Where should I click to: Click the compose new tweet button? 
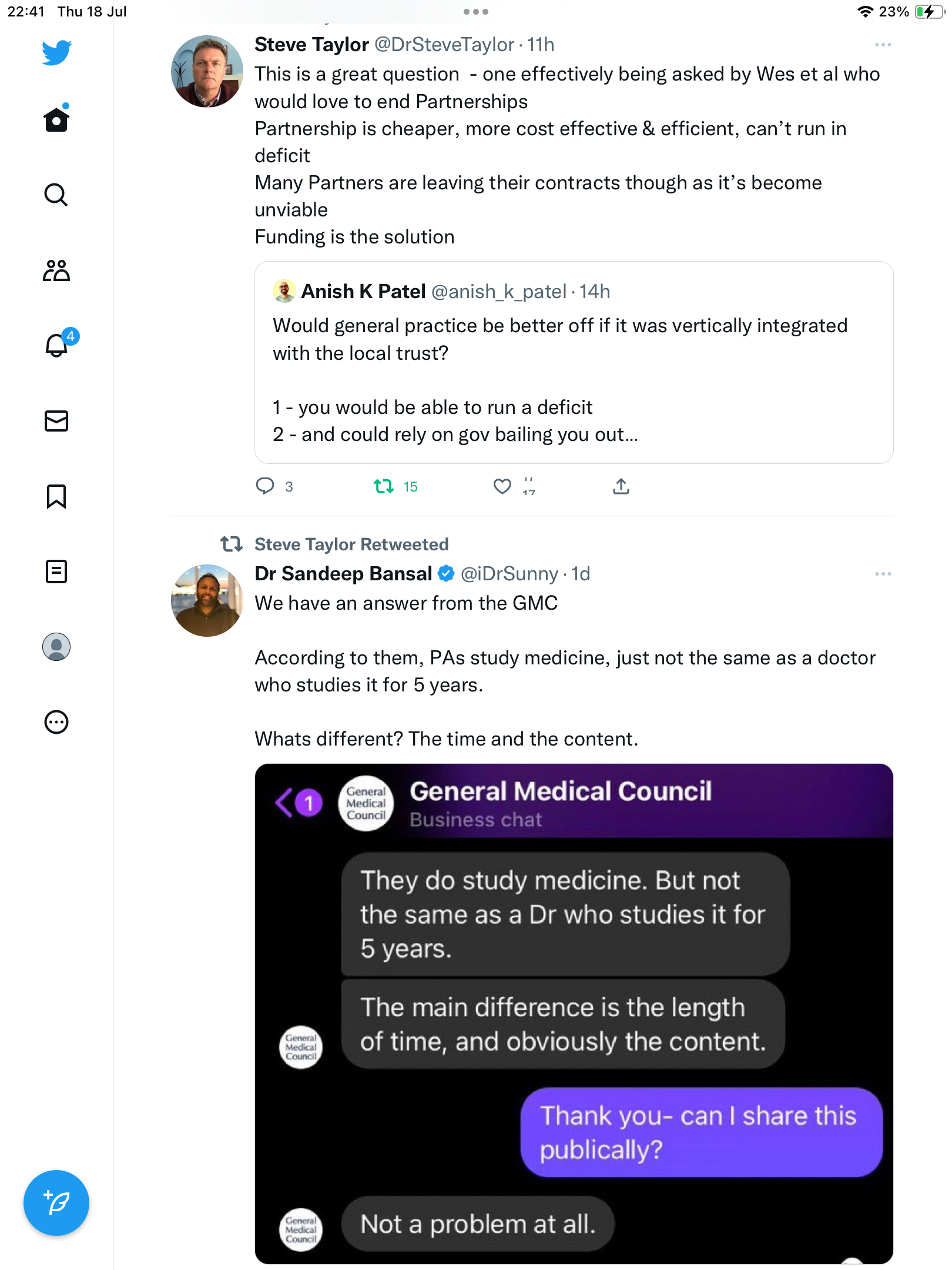(56, 1203)
